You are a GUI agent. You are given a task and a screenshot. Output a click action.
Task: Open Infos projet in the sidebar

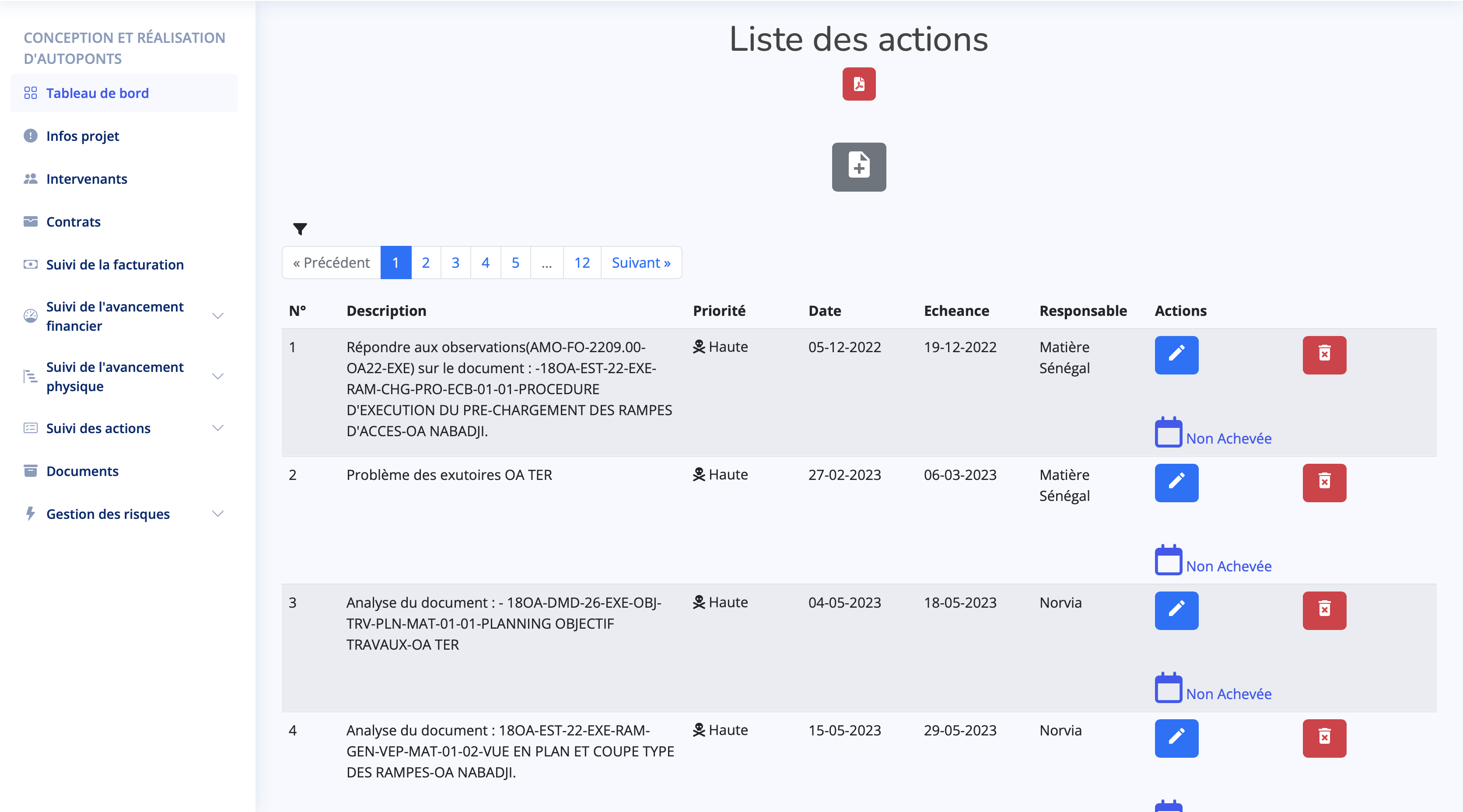pyautogui.click(x=124, y=136)
